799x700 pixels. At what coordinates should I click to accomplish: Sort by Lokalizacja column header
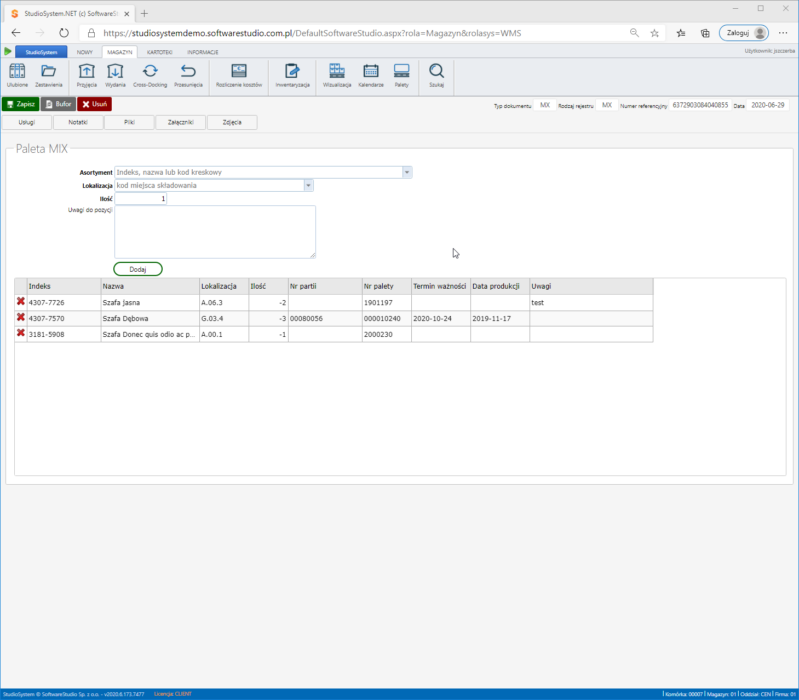[x=224, y=286]
